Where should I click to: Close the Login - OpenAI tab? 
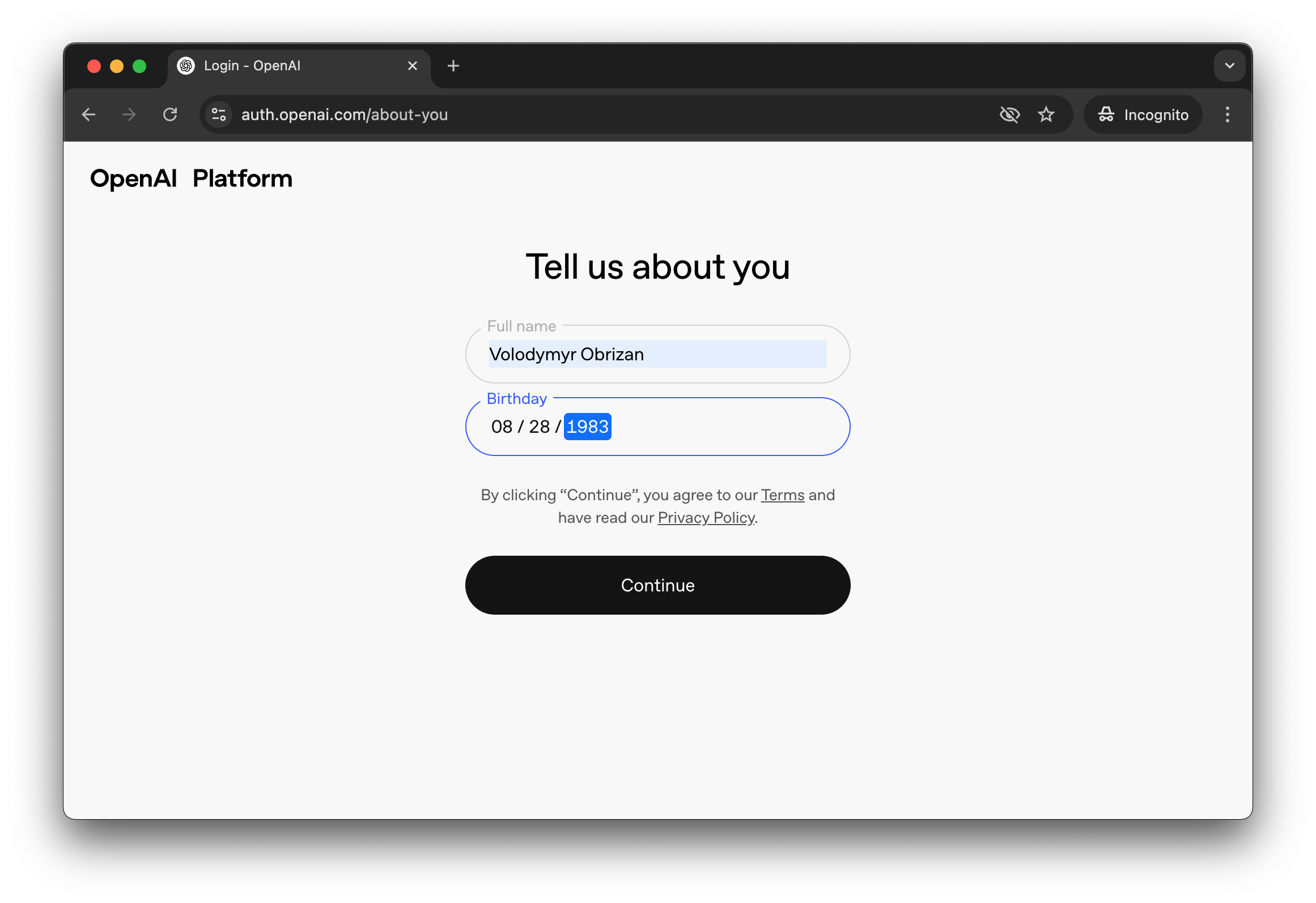413,66
